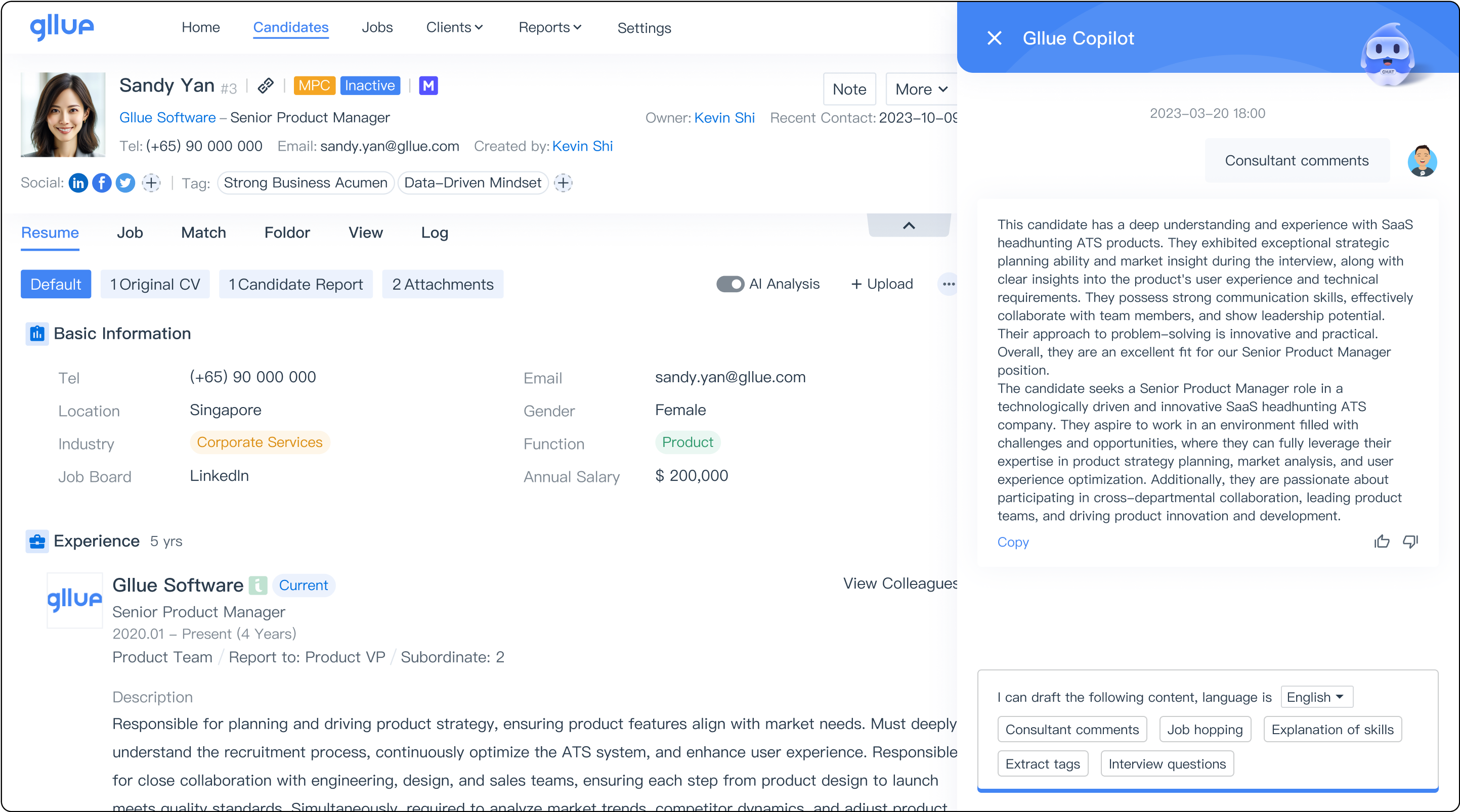Click the Consultant comments chat message

click(1297, 161)
